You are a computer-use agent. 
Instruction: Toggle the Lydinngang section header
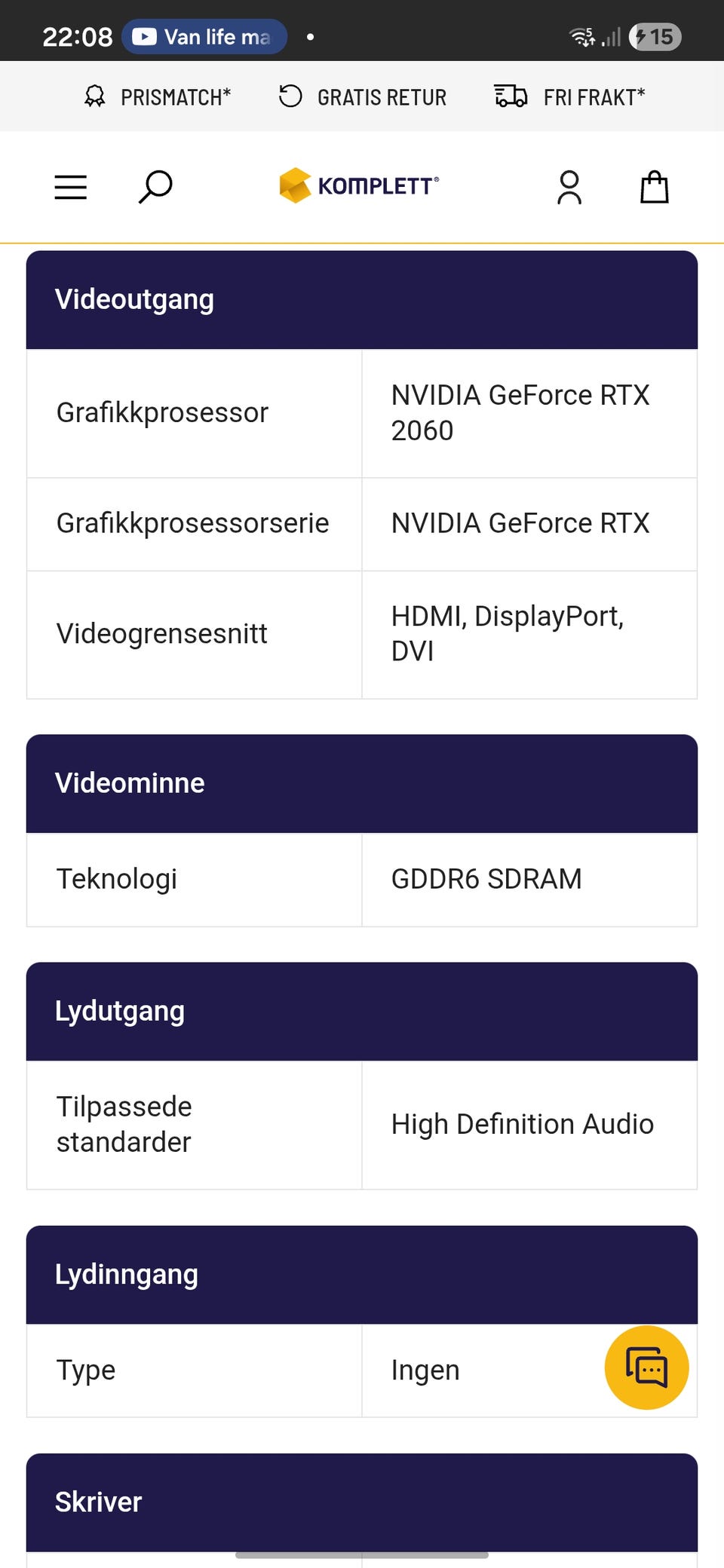362,1275
